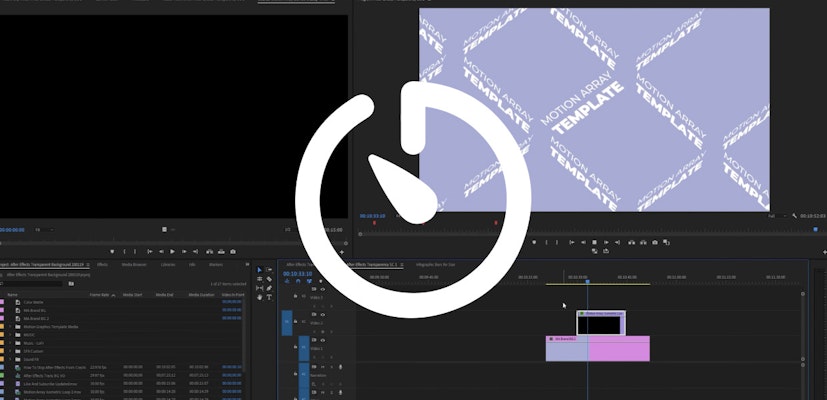Viewport: 827px width, 400px height.
Task: Click Overwrite button in Source monitor
Action: click(222, 252)
